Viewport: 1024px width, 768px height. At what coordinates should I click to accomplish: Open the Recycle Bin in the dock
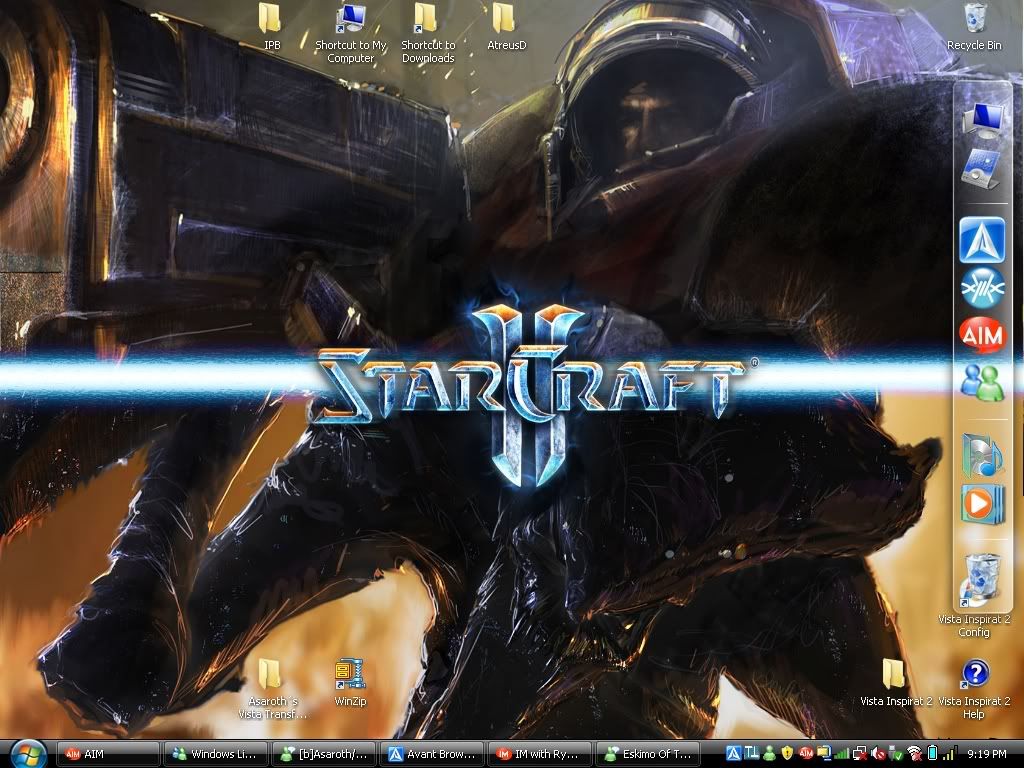point(982,578)
